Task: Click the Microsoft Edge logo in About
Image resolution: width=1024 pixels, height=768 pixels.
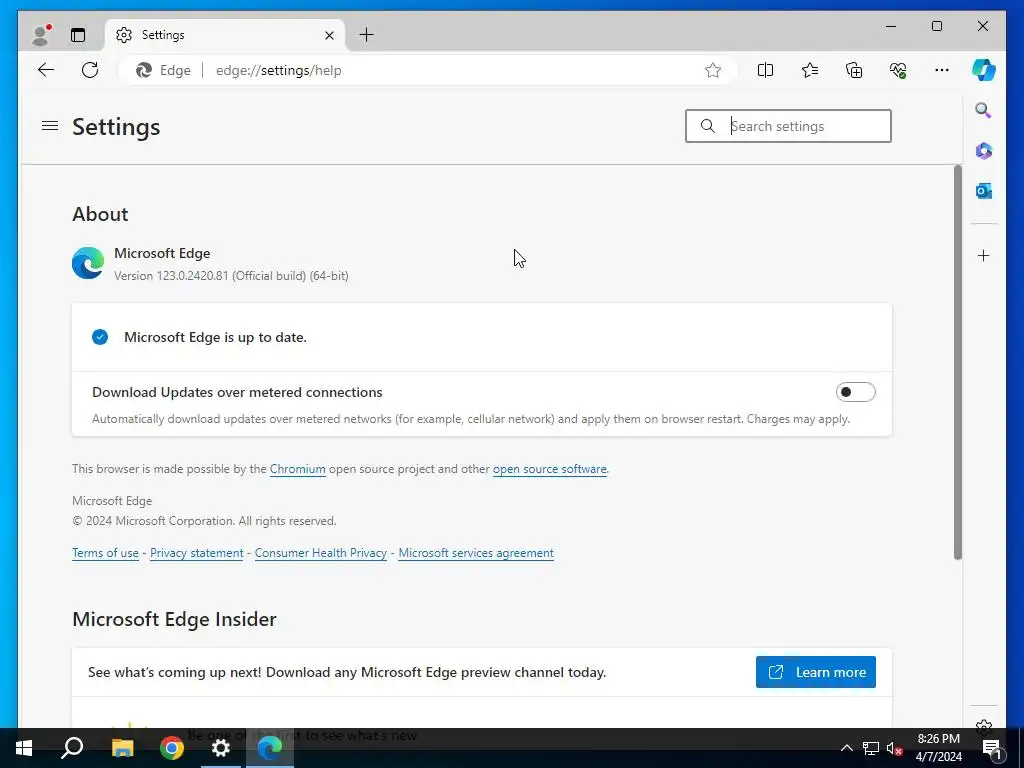Action: (88, 263)
